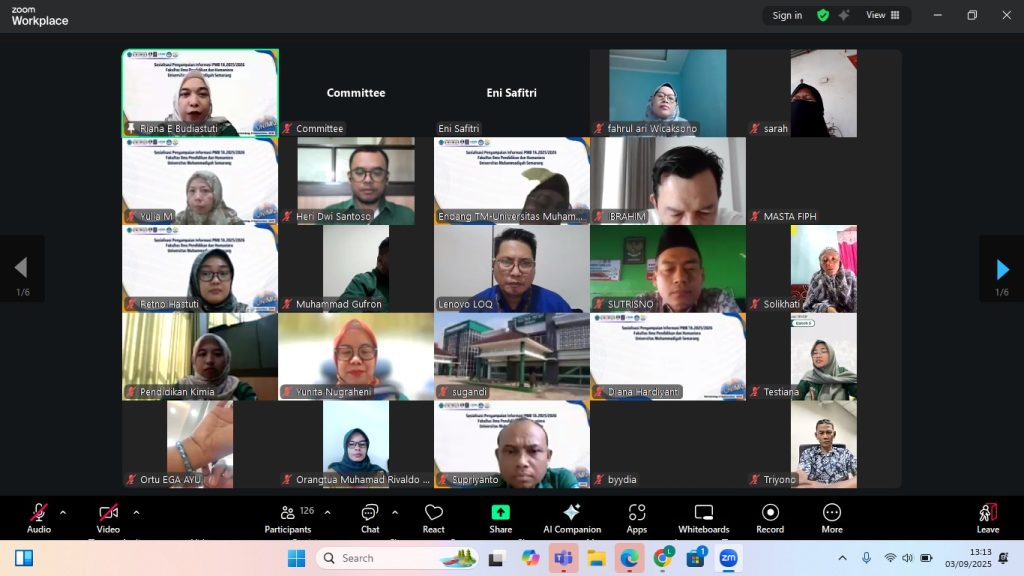Viewport: 1024px width, 576px height.
Task: Open the Apps panel
Action: coord(637,518)
